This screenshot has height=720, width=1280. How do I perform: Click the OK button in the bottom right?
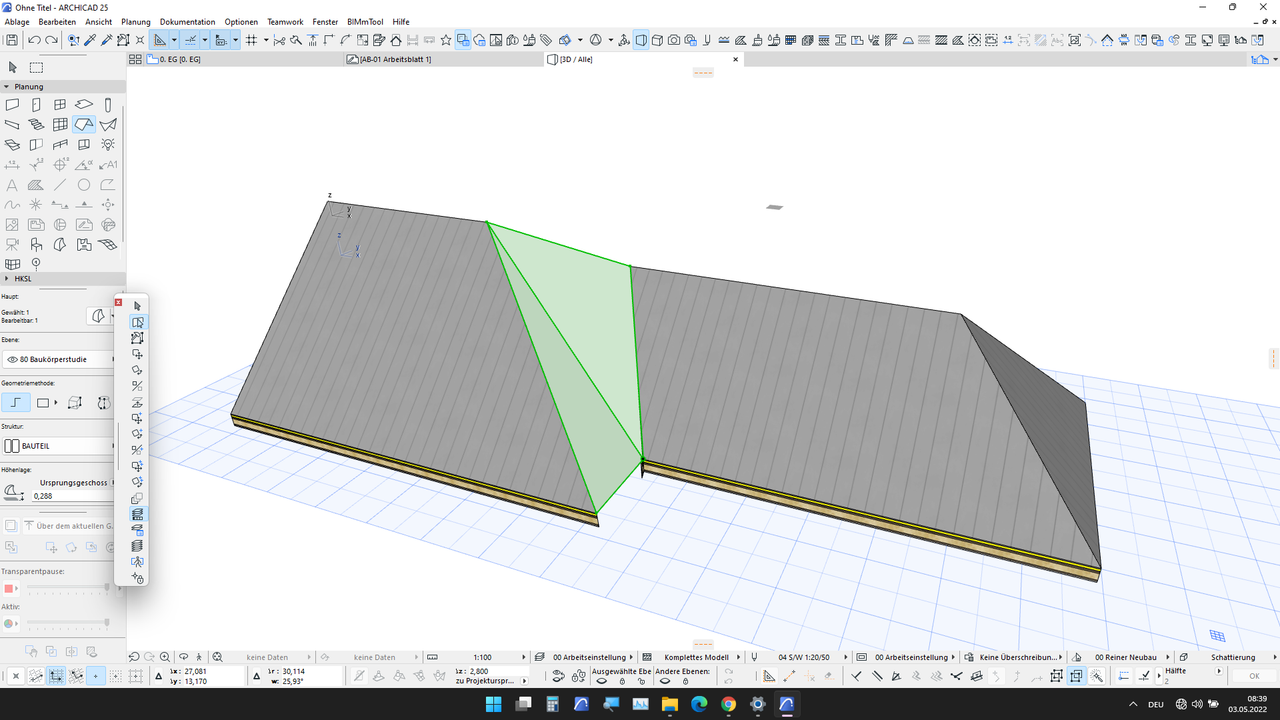coord(1253,675)
